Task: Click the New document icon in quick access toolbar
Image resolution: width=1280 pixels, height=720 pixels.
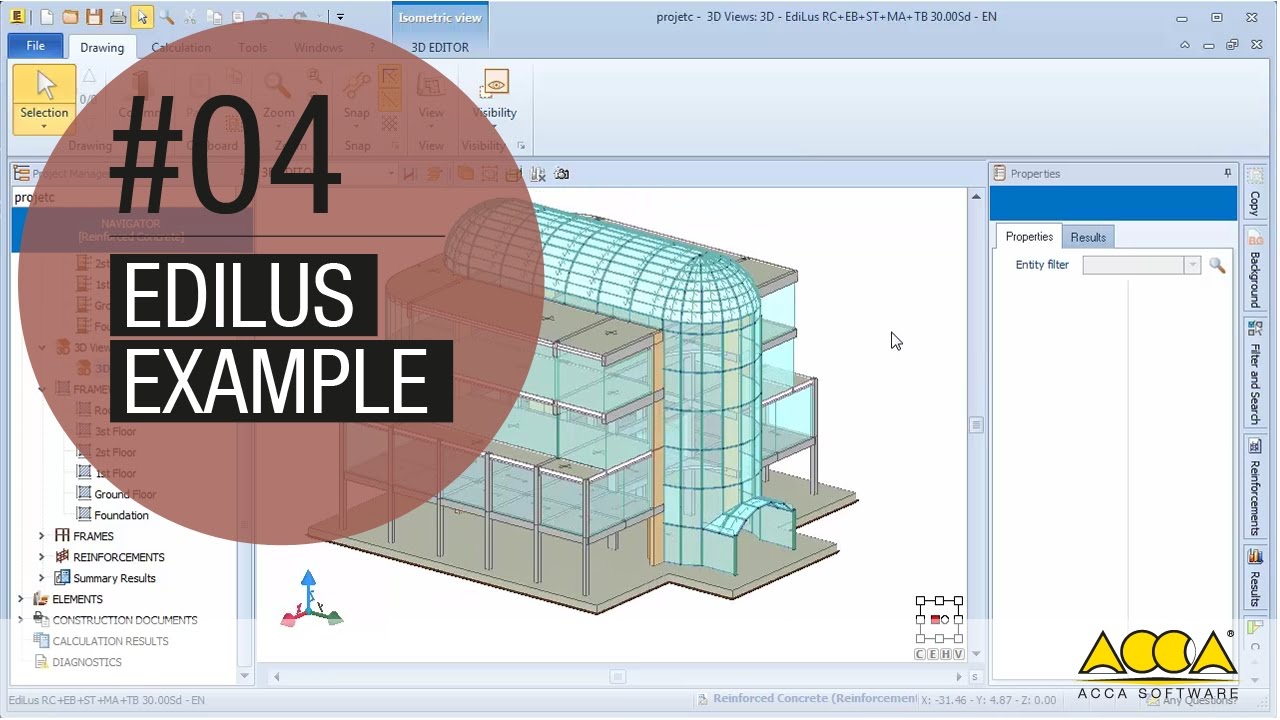Action: pos(46,17)
